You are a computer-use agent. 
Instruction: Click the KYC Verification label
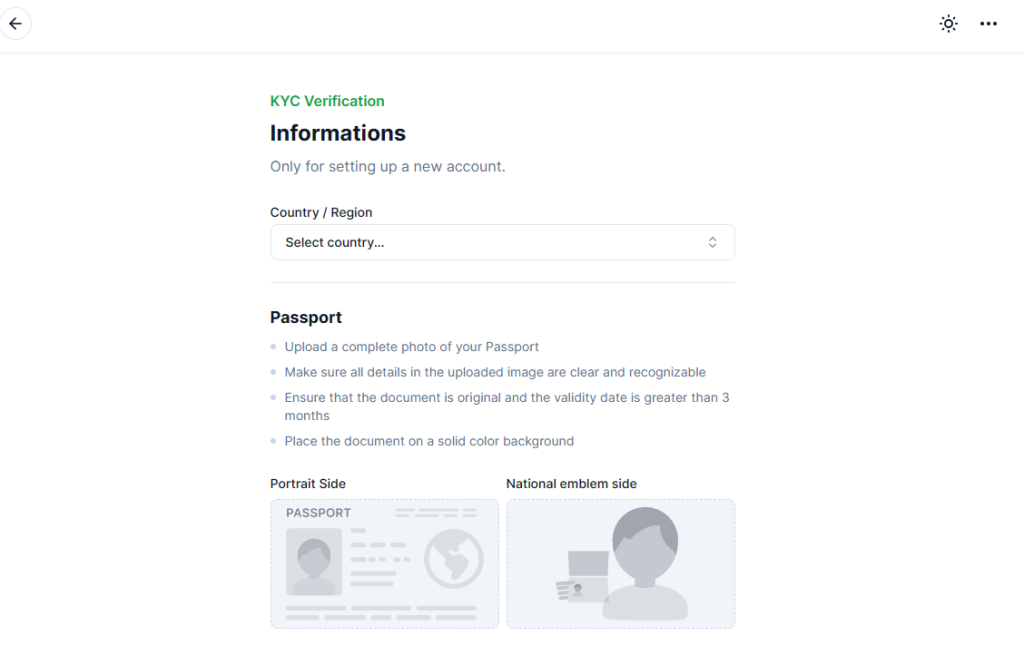327,101
